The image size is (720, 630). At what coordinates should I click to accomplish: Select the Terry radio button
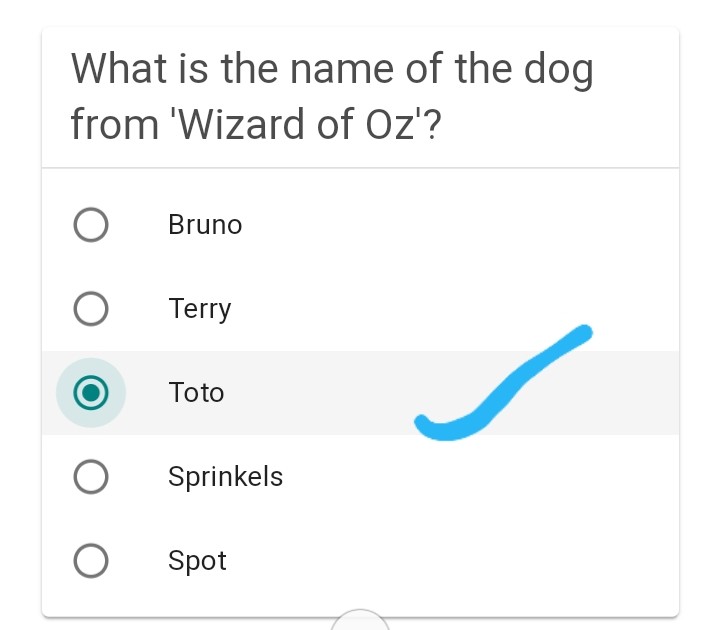[91, 309]
